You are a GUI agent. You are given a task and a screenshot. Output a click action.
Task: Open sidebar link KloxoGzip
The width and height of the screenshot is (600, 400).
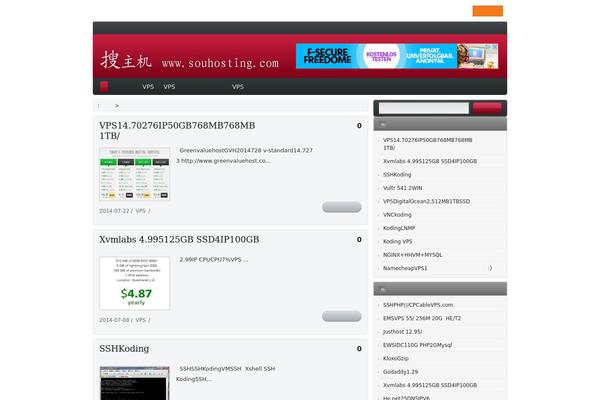[x=396, y=359]
